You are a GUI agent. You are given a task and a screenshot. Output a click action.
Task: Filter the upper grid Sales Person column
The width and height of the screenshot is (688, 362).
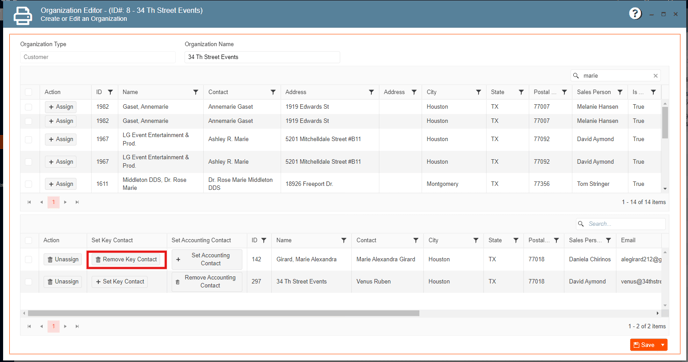coord(620,92)
